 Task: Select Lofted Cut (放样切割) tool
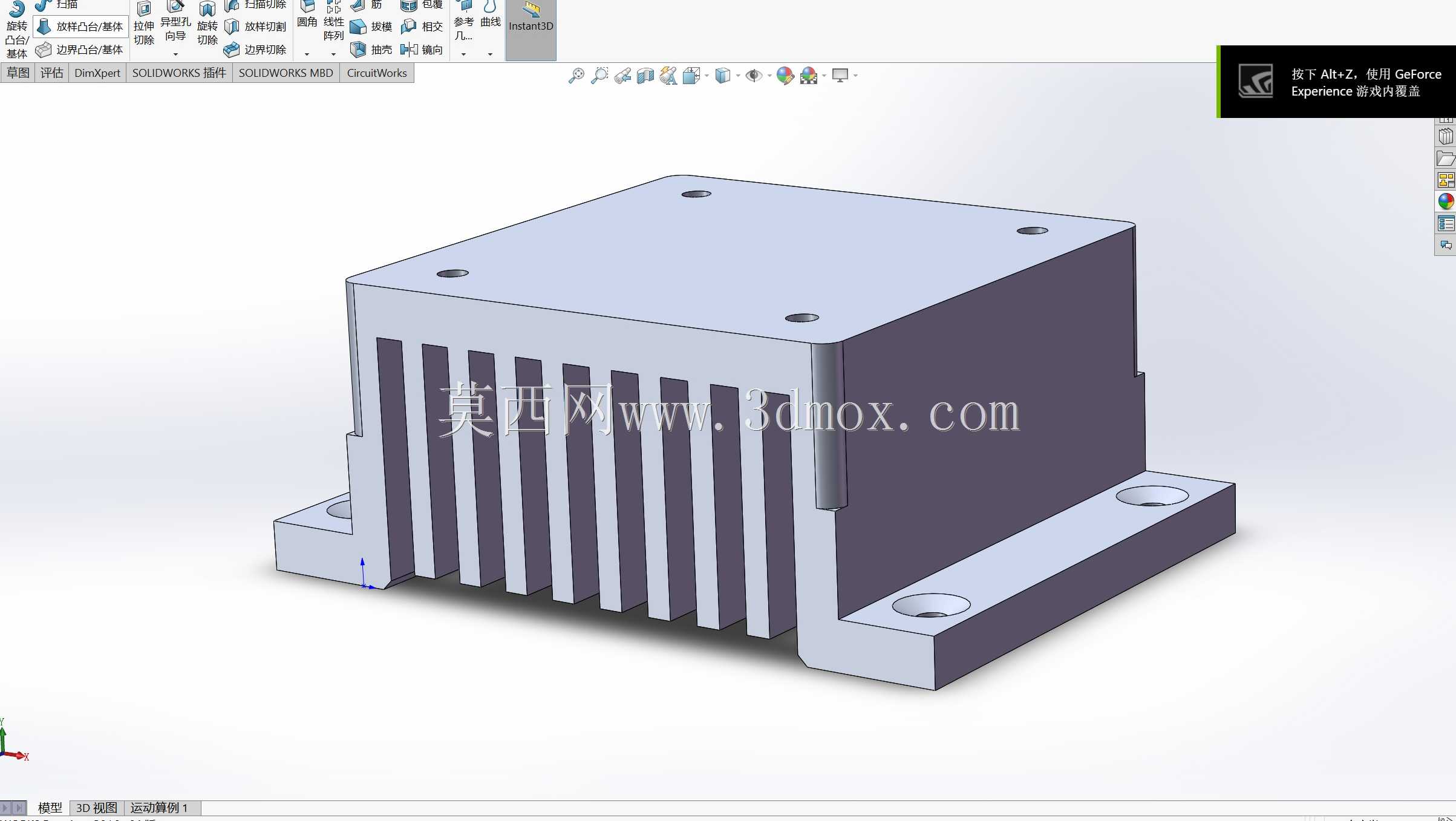[255, 27]
